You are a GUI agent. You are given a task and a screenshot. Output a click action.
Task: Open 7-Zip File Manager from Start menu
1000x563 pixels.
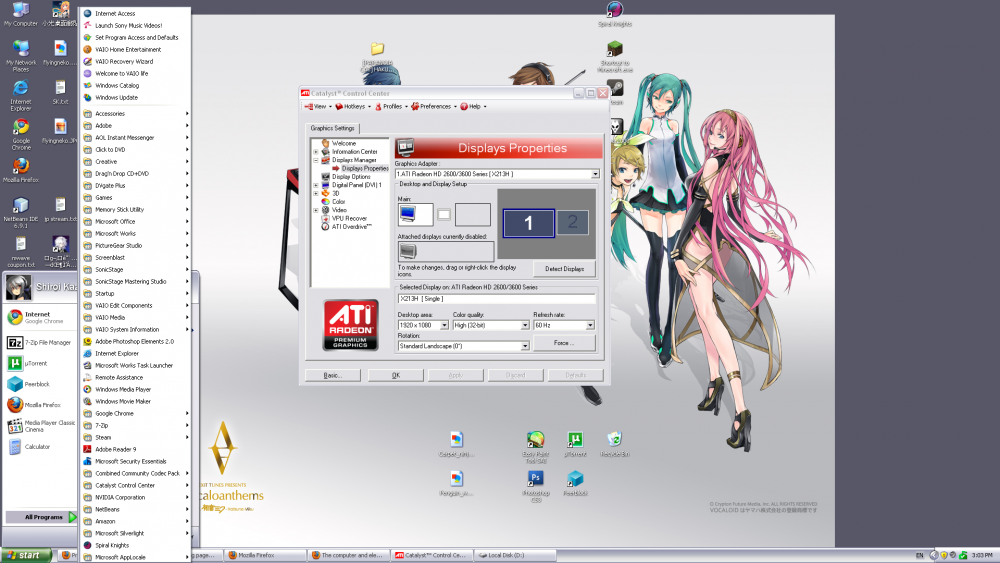click(x=41, y=343)
